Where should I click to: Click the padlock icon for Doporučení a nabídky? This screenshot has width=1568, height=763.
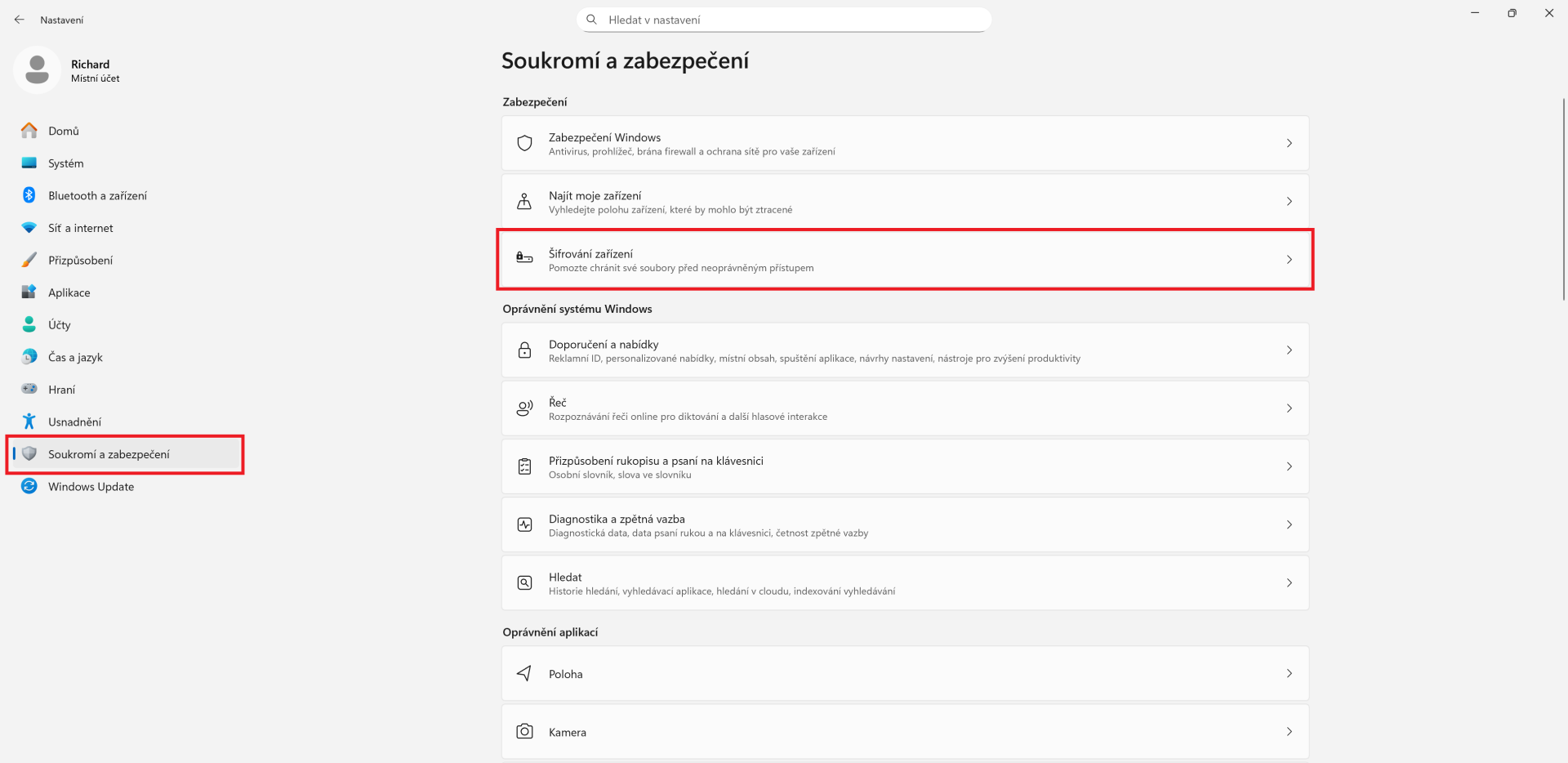[x=524, y=350]
